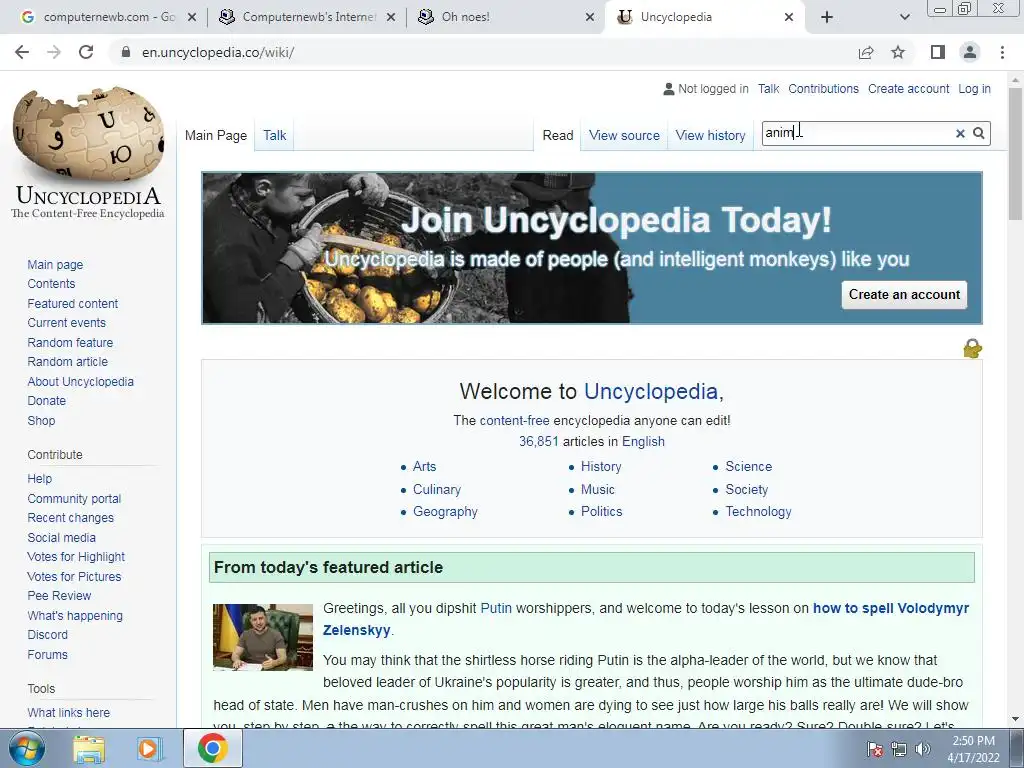Click the page vertical scrollbar thumb
Viewport: 1024px width, 768px height.
click(1016, 153)
